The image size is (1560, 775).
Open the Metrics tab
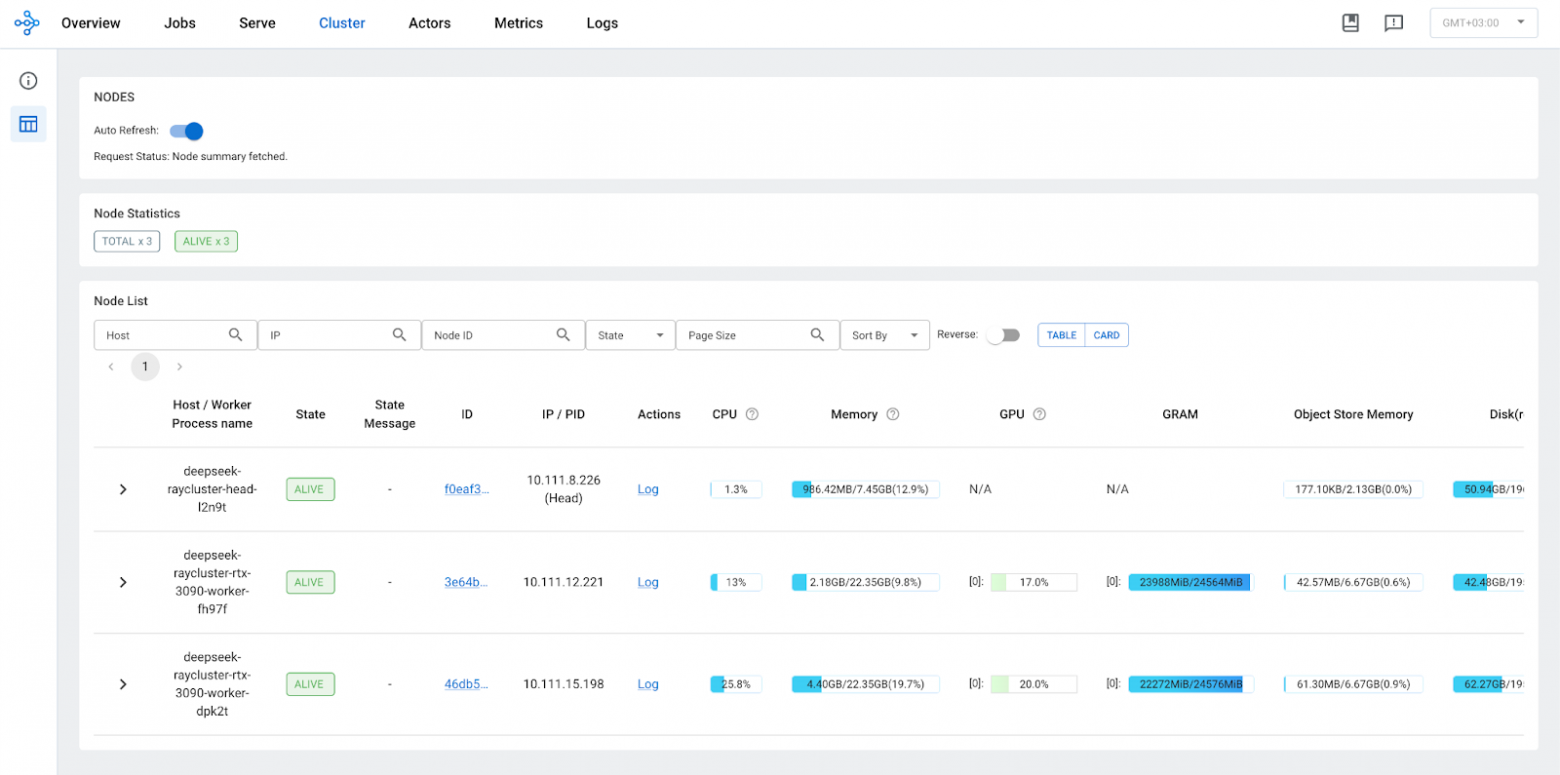tap(518, 22)
